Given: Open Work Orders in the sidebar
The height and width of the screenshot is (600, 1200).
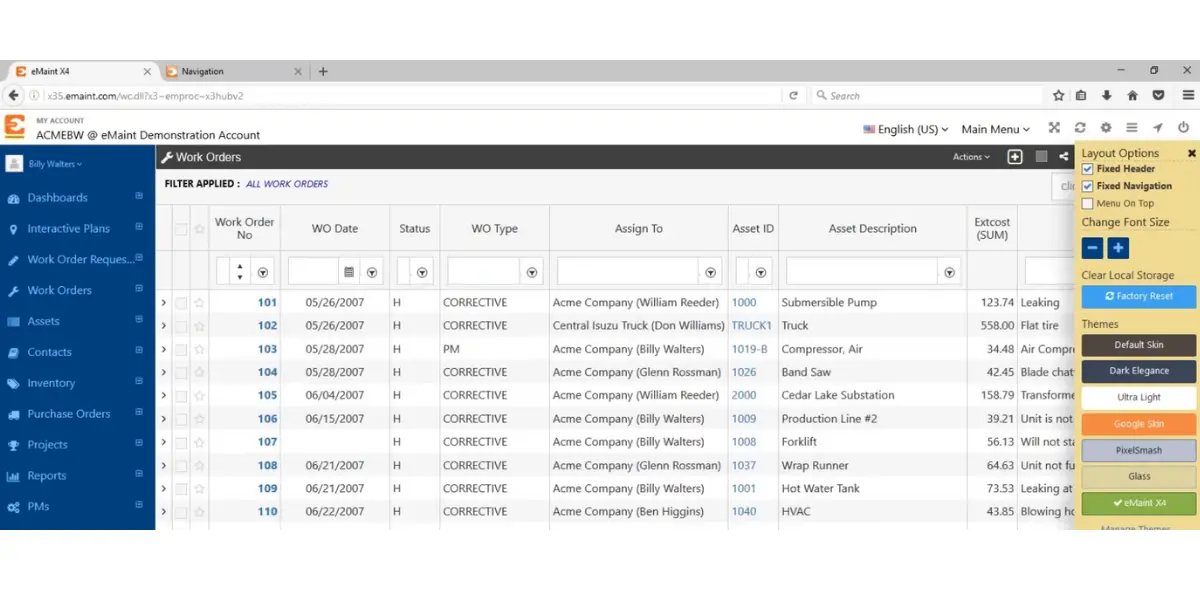Looking at the screenshot, I should 59,291.
